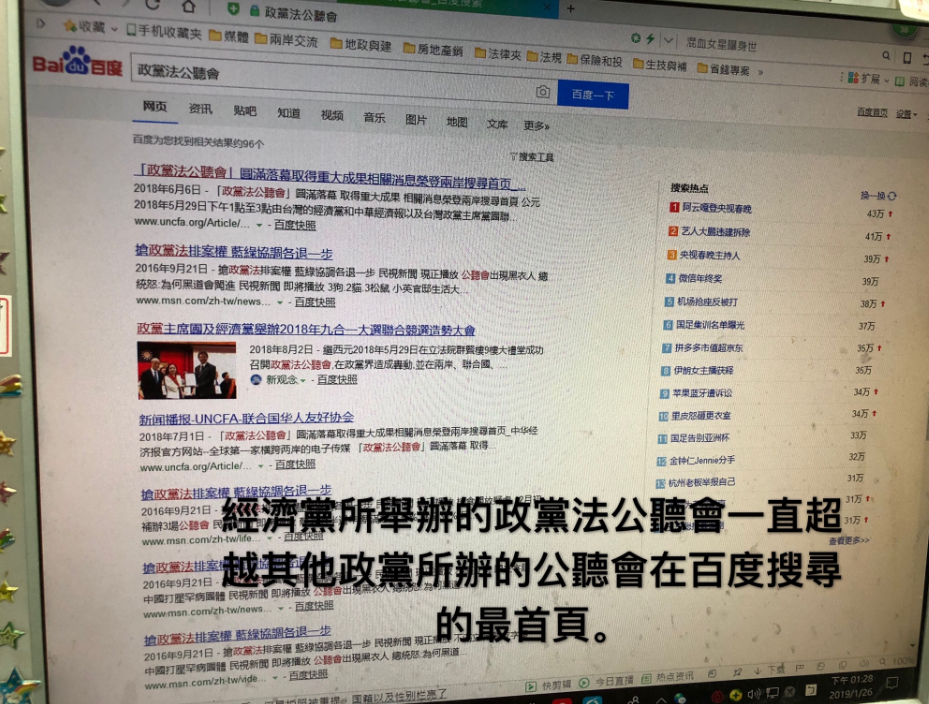This screenshot has height=704, width=929.
Task: Click the Baidu logo
Action: pyautogui.click(x=78, y=66)
